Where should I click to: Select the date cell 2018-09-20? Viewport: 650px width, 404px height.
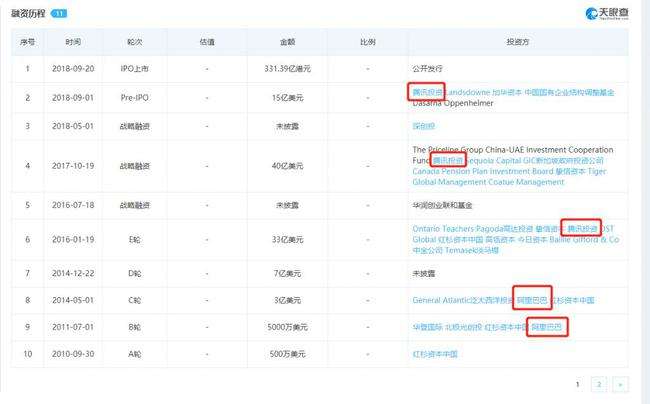coord(73,68)
